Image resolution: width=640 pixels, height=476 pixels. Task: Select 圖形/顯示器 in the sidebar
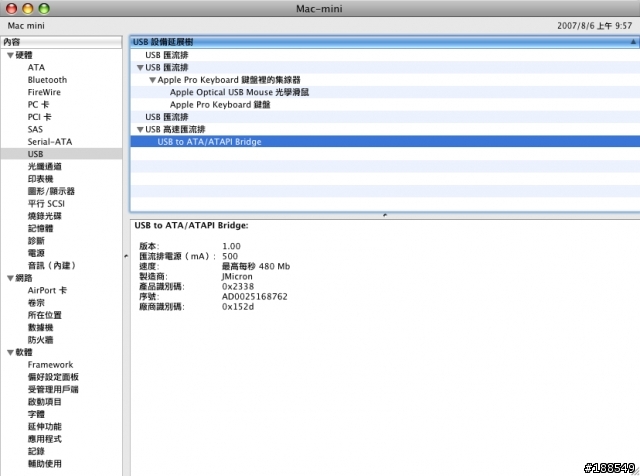point(51,191)
